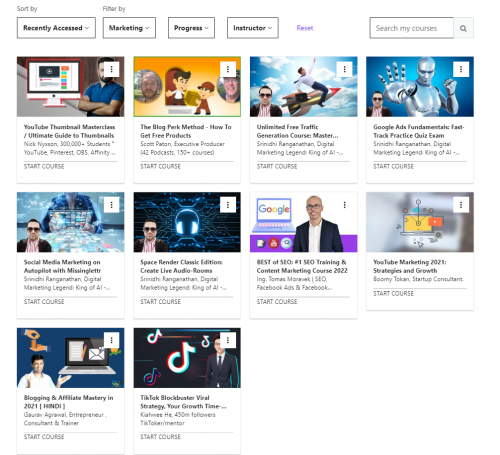Click START COURSE under YouTube Marketing 2021

[x=393, y=293]
